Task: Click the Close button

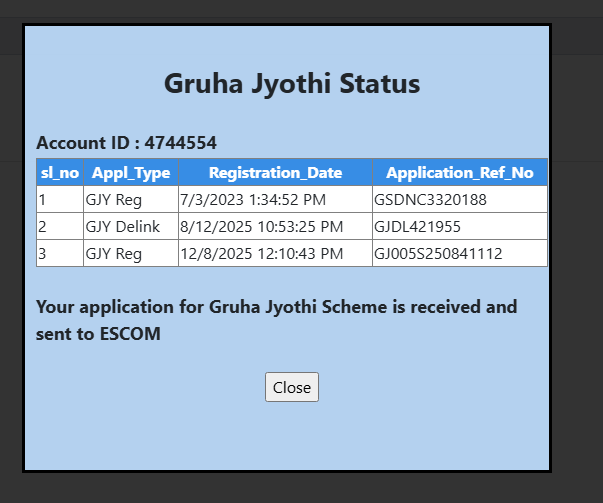Action: (x=292, y=387)
